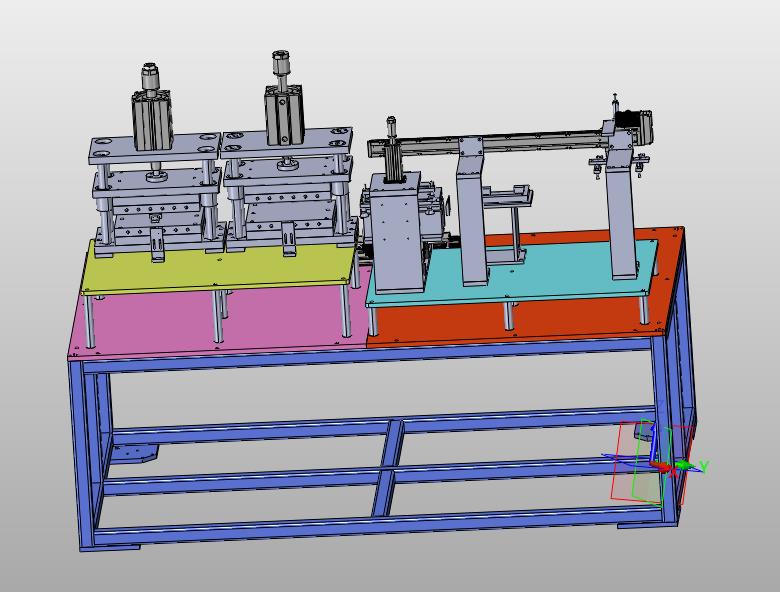Image resolution: width=780 pixels, height=592 pixels.
Task: Select the right press pneumatic cylinder
Action: (x=284, y=115)
